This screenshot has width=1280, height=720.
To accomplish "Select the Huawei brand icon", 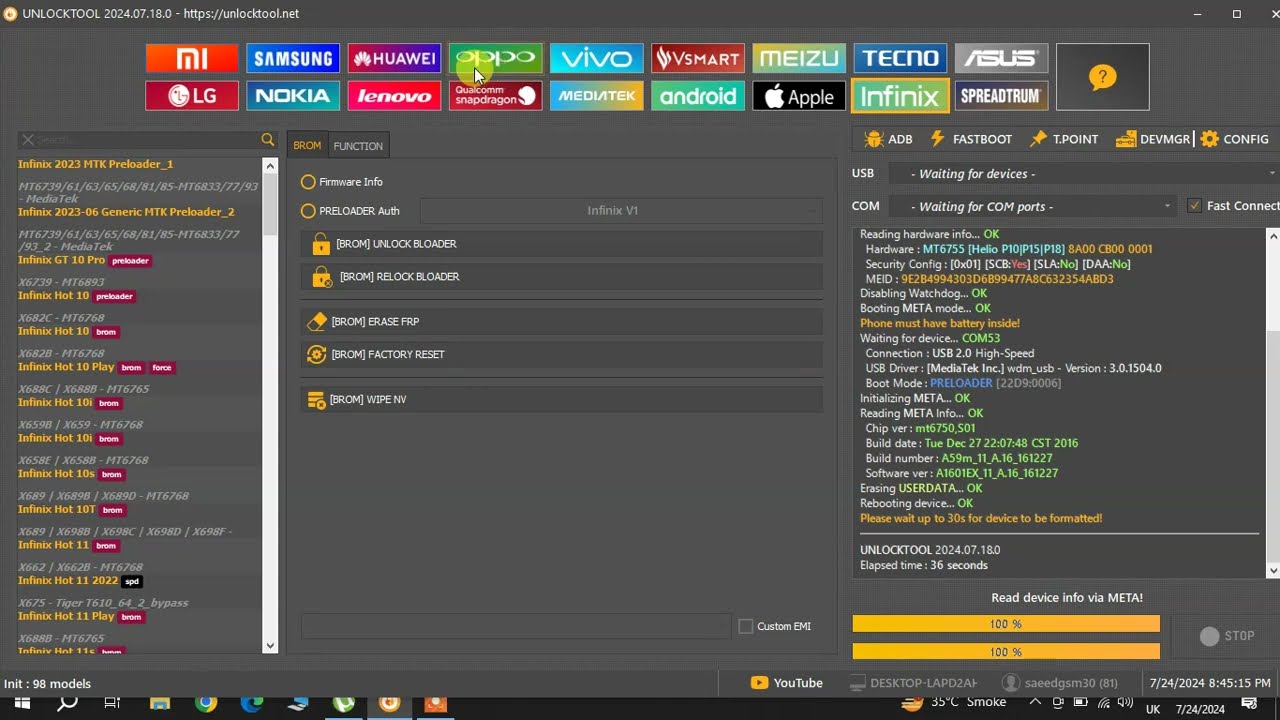I will pyautogui.click(x=394, y=58).
